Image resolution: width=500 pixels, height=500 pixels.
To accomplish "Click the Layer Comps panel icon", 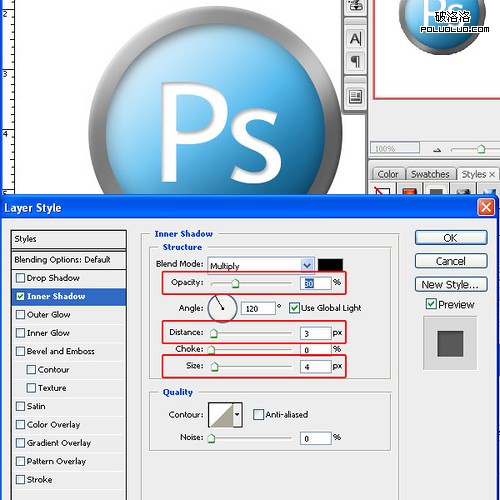I will 355,97.
